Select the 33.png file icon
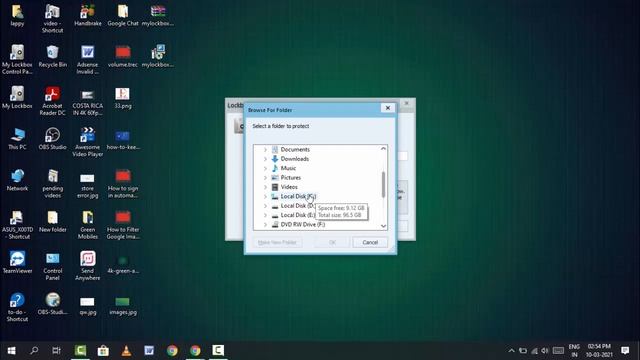This screenshot has width=640, height=360. (x=123, y=98)
